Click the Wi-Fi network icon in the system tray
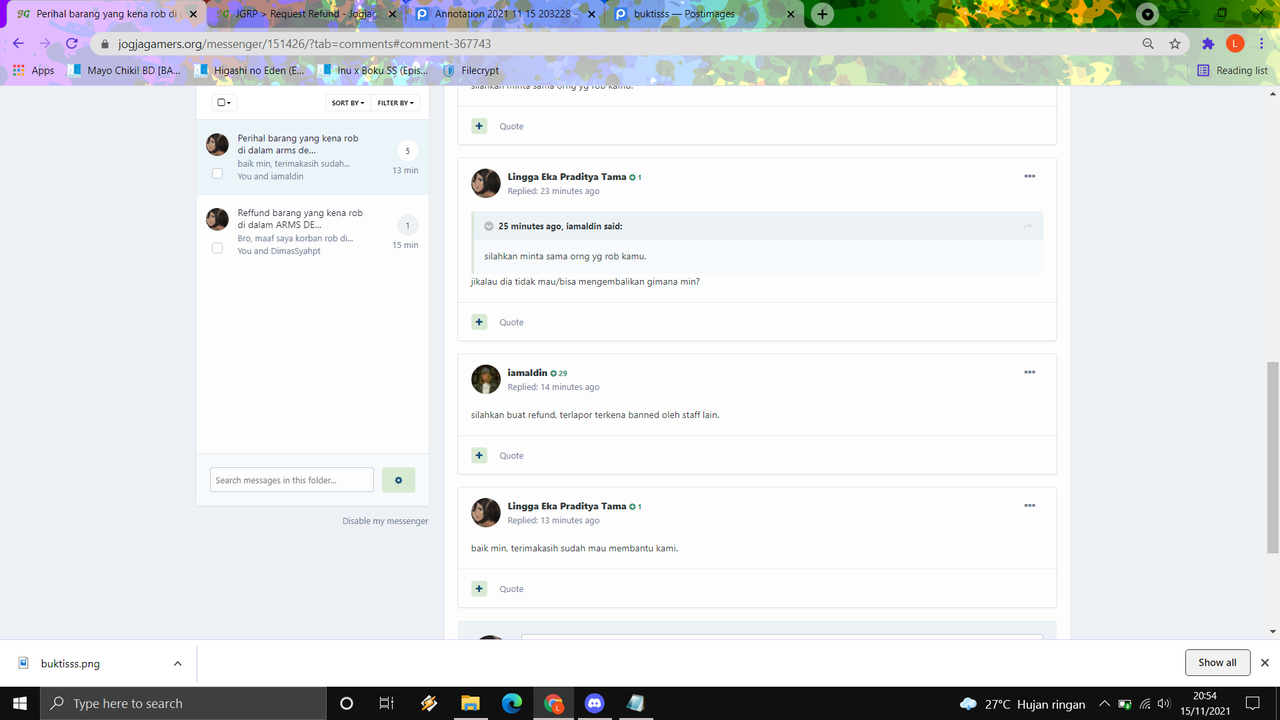Image resolution: width=1280 pixels, height=720 pixels. (1145, 704)
